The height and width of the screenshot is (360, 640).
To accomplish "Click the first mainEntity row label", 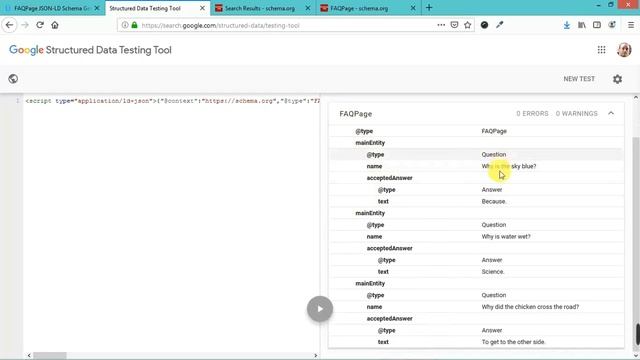I will click(370, 143).
